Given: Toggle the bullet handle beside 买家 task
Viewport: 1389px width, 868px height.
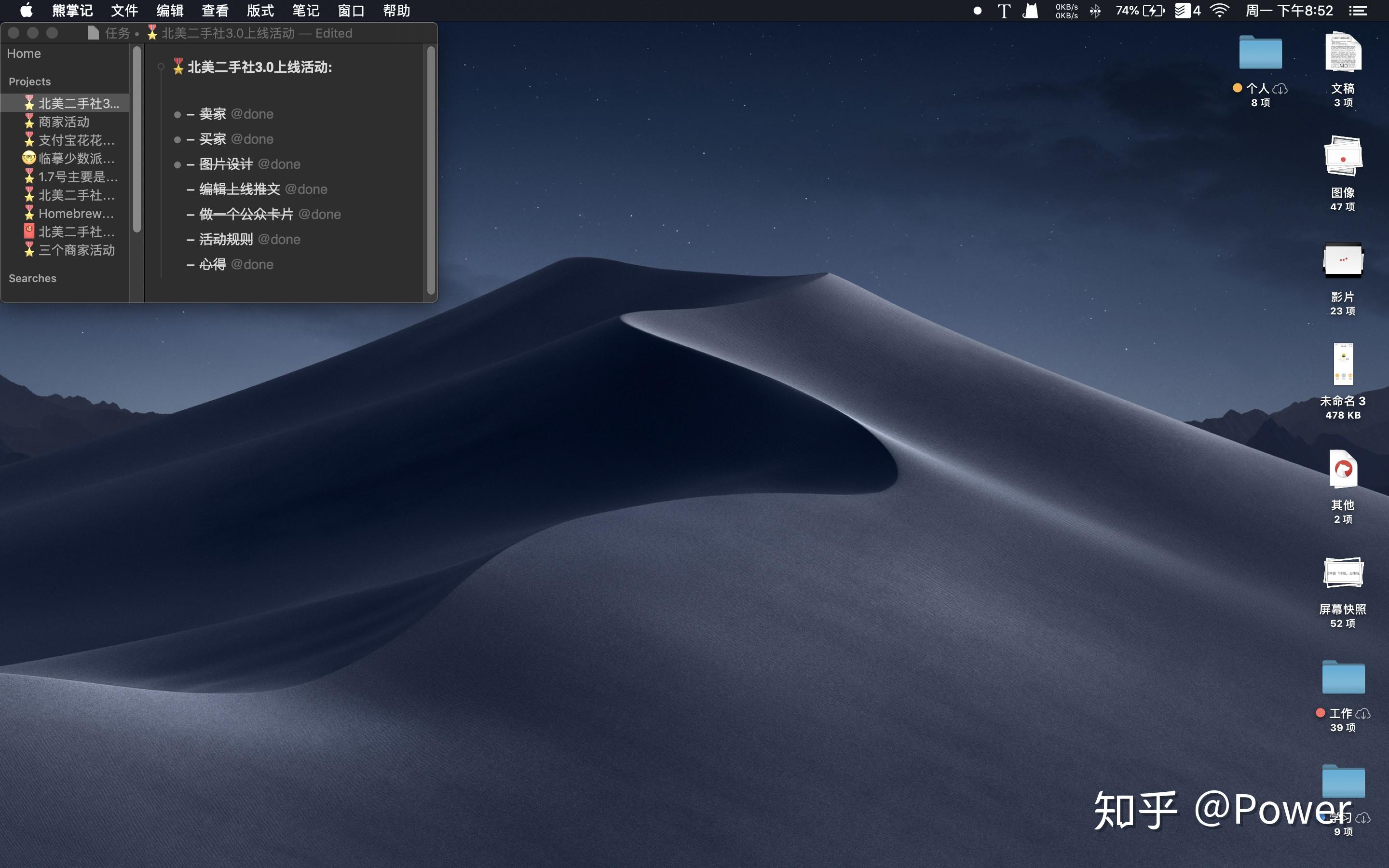Looking at the screenshot, I should (177, 140).
